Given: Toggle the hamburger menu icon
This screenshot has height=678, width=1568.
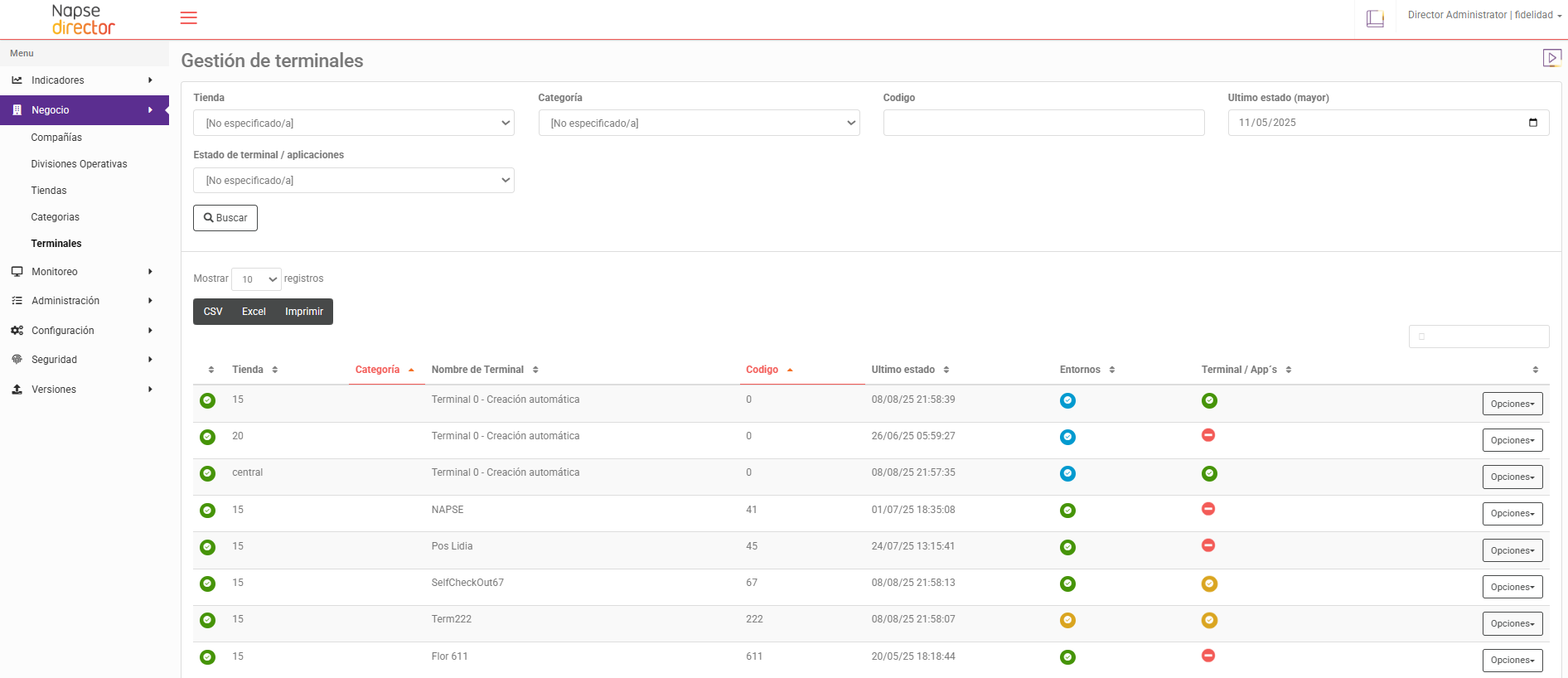Looking at the screenshot, I should [x=189, y=18].
